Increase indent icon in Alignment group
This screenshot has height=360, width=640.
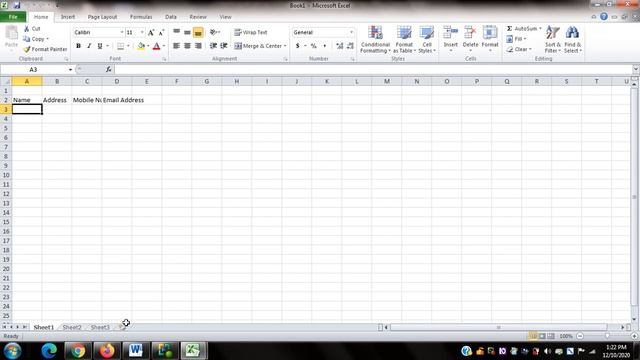(x=224, y=46)
